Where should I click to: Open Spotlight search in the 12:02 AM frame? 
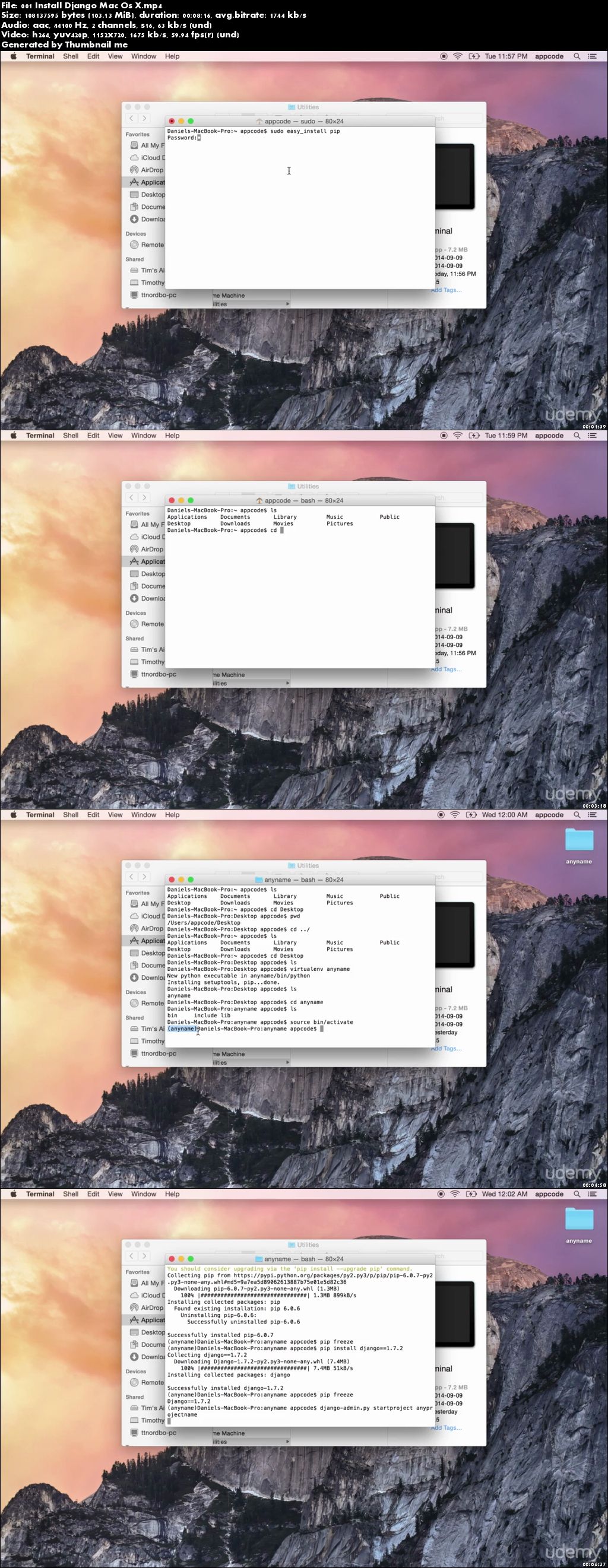[x=577, y=1194]
